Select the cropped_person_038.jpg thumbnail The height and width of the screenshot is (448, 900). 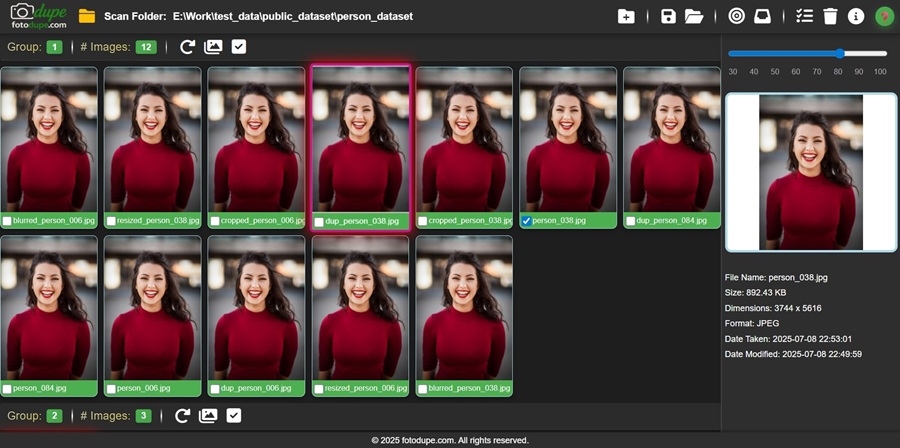464,139
